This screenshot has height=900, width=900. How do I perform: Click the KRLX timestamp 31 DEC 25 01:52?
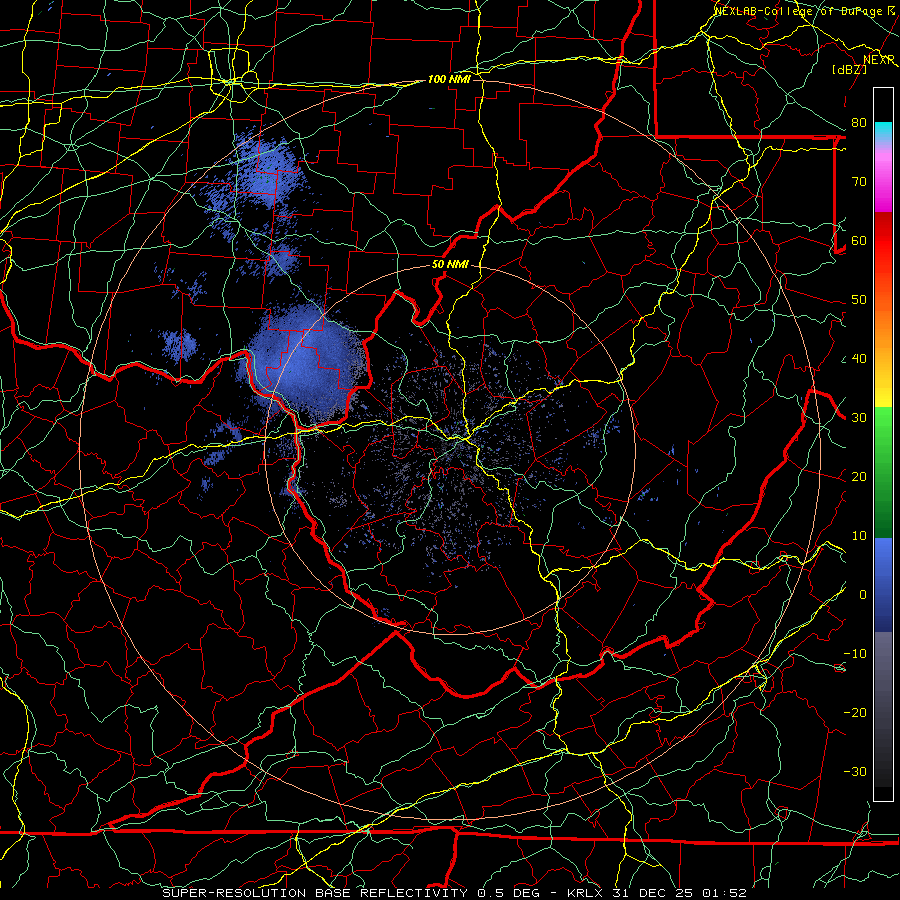tap(657, 893)
